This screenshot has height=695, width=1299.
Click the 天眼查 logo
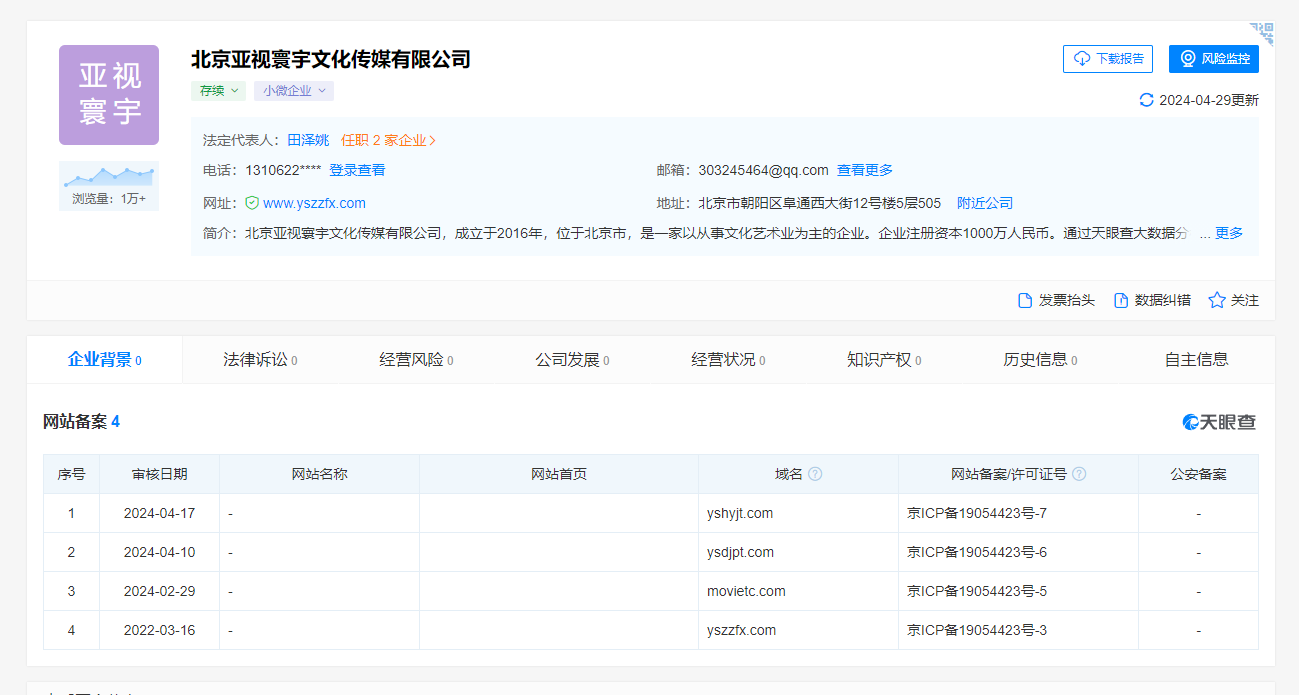tap(1219, 422)
